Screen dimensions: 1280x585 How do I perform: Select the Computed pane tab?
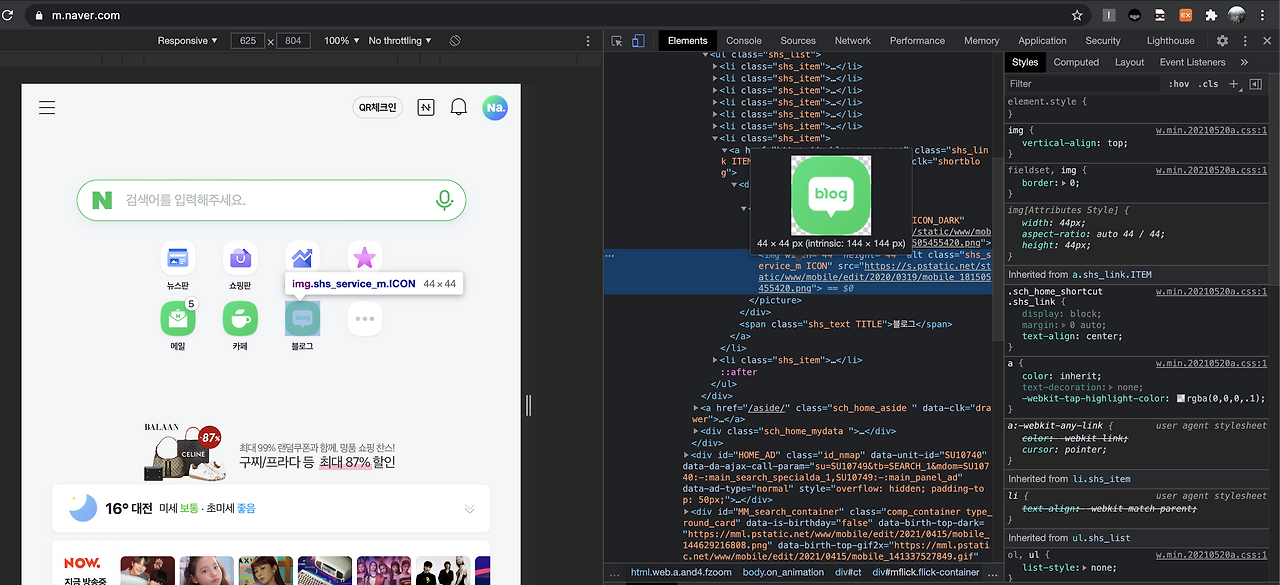pyautogui.click(x=1076, y=62)
